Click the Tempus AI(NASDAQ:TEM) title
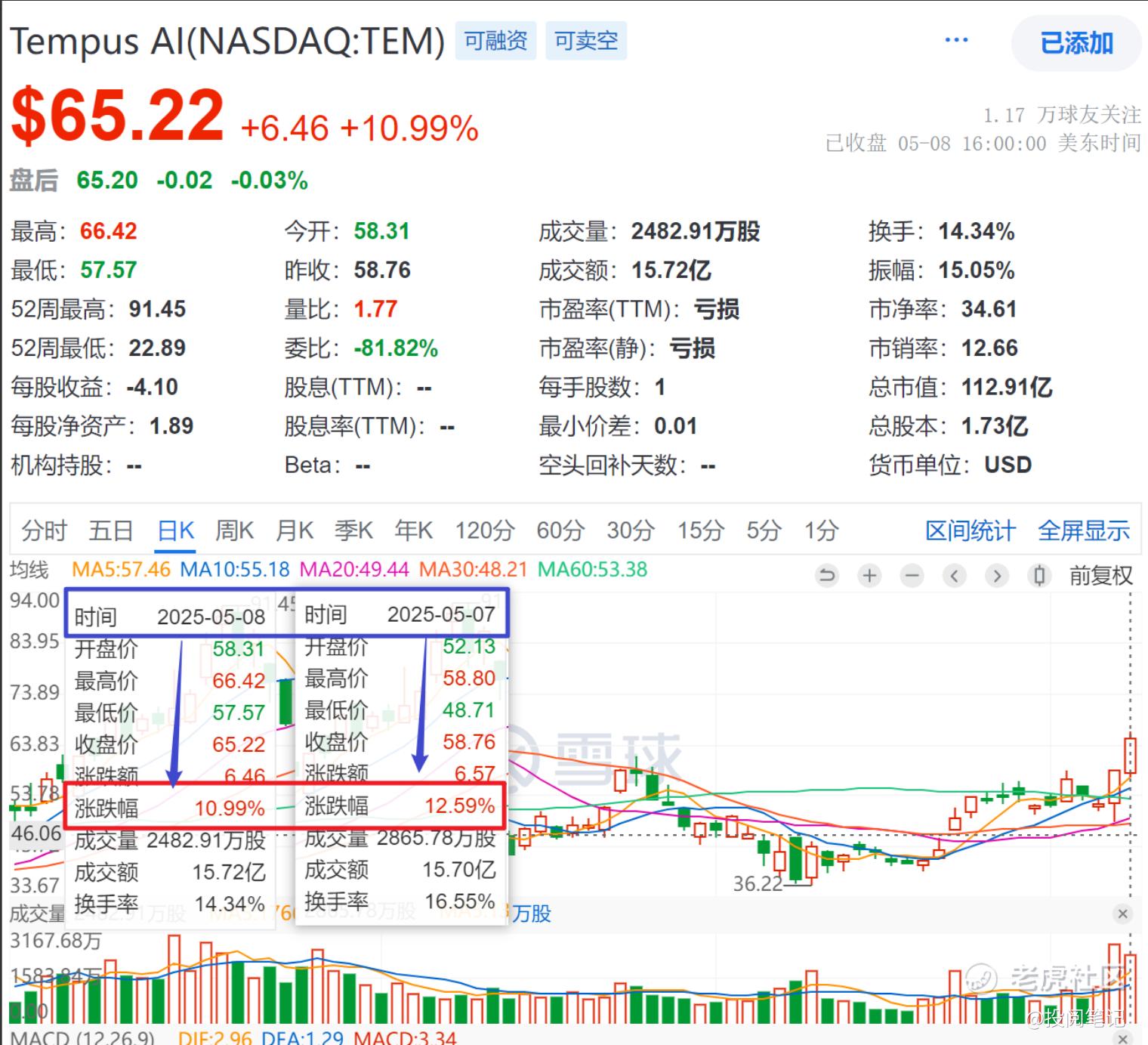 227,41
